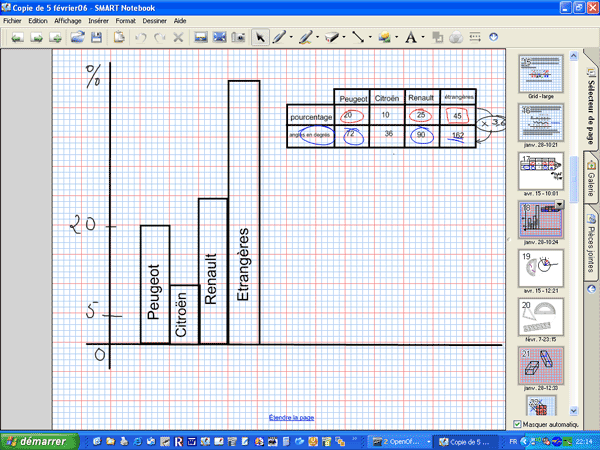Open Pen tool options dropdown arrow
This screenshot has width=600, height=450.
click(x=291, y=38)
